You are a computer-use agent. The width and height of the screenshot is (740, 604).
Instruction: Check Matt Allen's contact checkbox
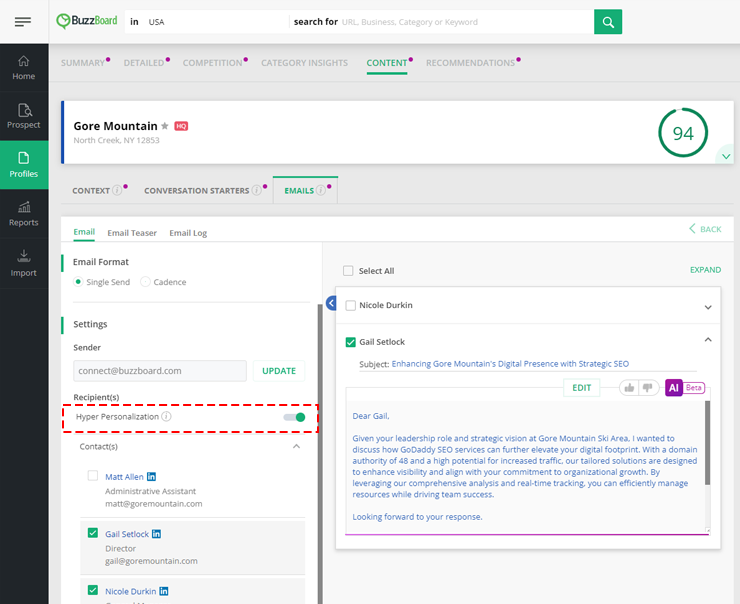point(93,476)
